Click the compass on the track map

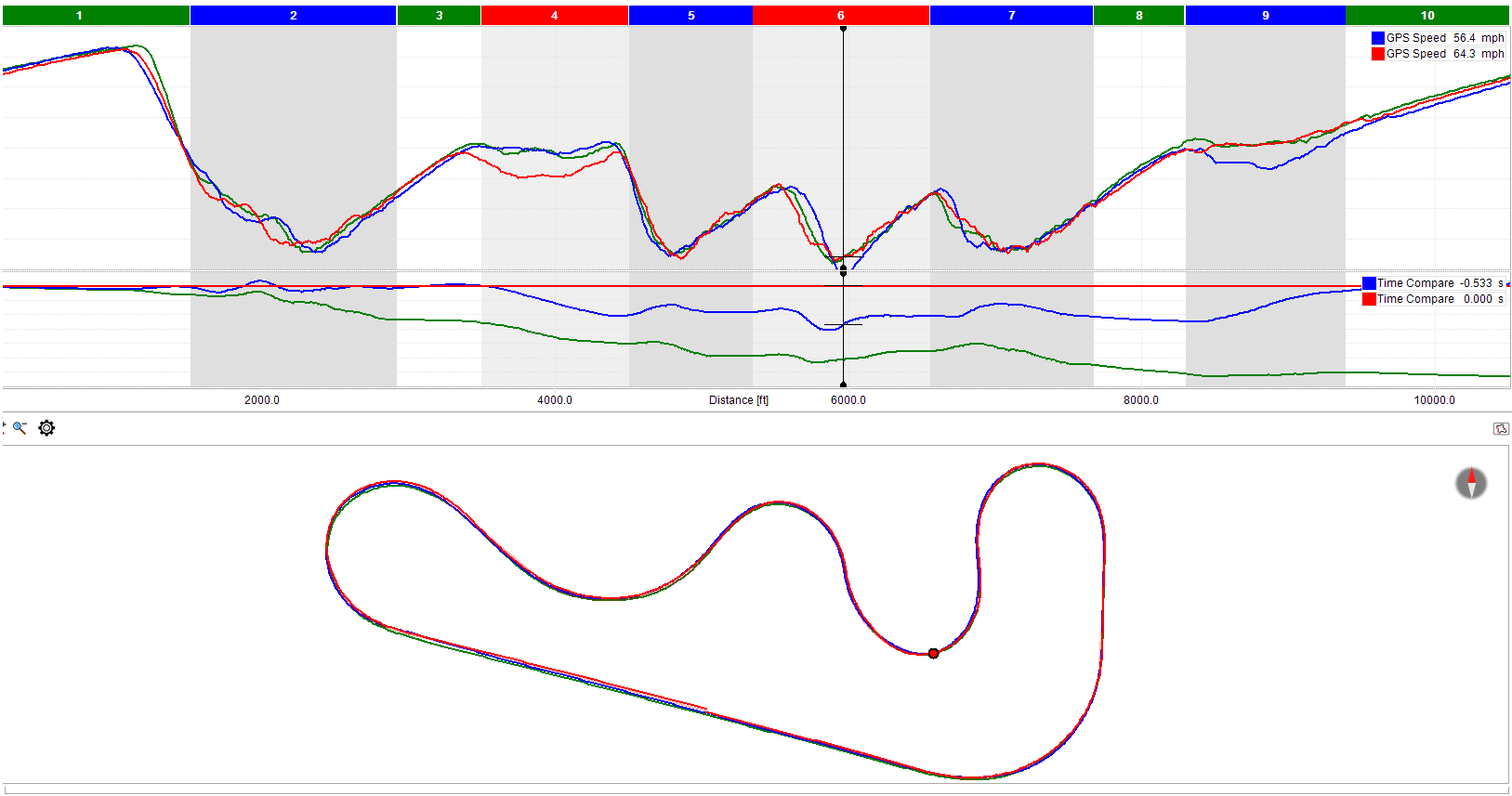click(1471, 483)
